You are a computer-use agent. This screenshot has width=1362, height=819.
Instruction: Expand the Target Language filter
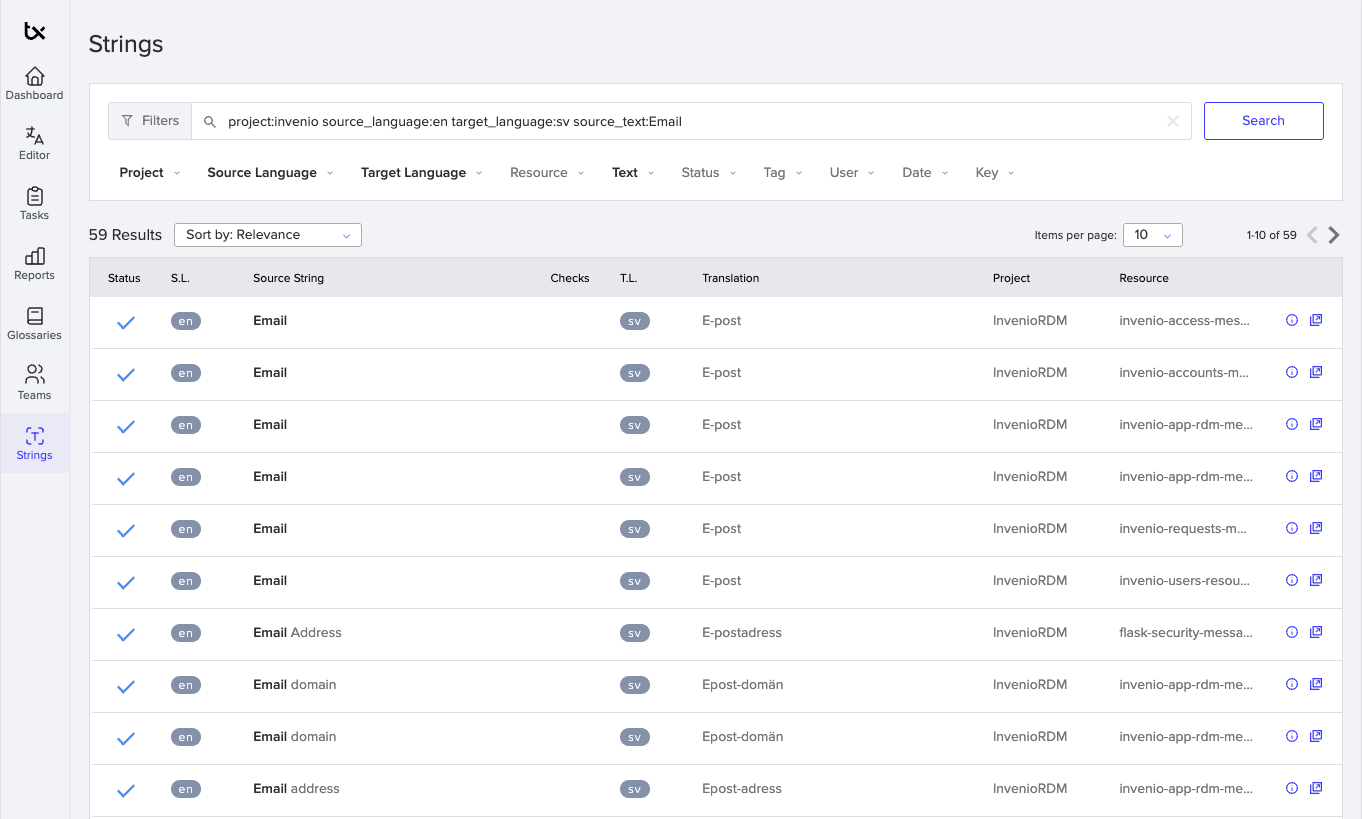pos(421,173)
